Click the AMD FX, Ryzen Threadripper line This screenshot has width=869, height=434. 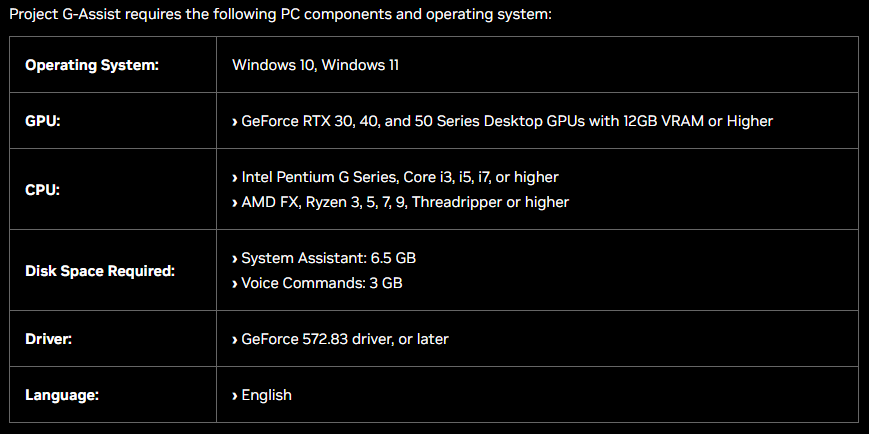click(405, 202)
